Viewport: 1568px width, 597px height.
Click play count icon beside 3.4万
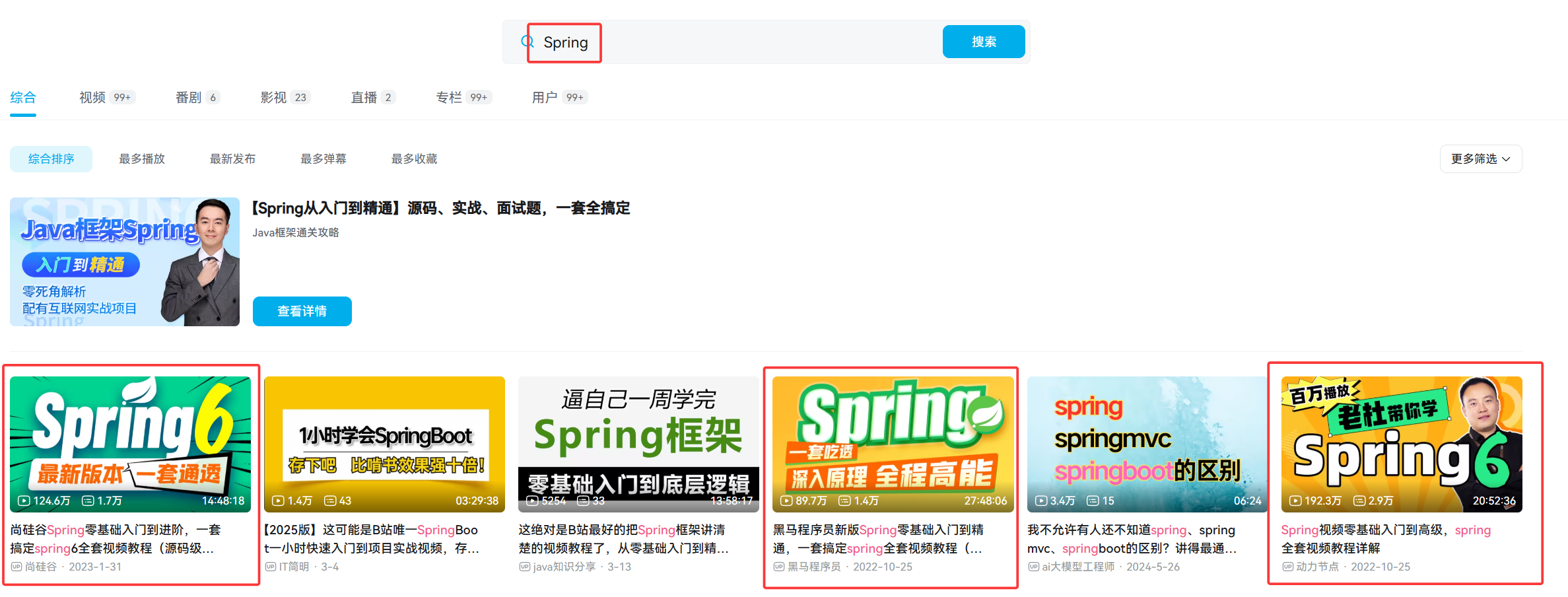point(1041,501)
